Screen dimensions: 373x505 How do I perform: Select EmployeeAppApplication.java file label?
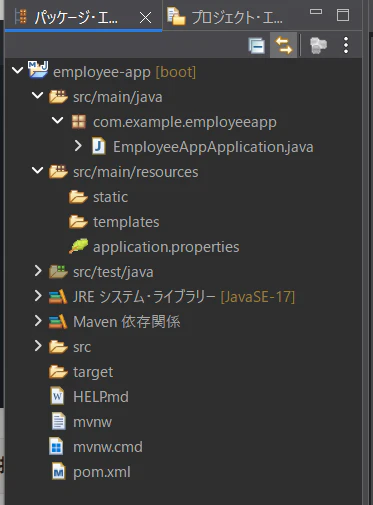click(213, 147)
